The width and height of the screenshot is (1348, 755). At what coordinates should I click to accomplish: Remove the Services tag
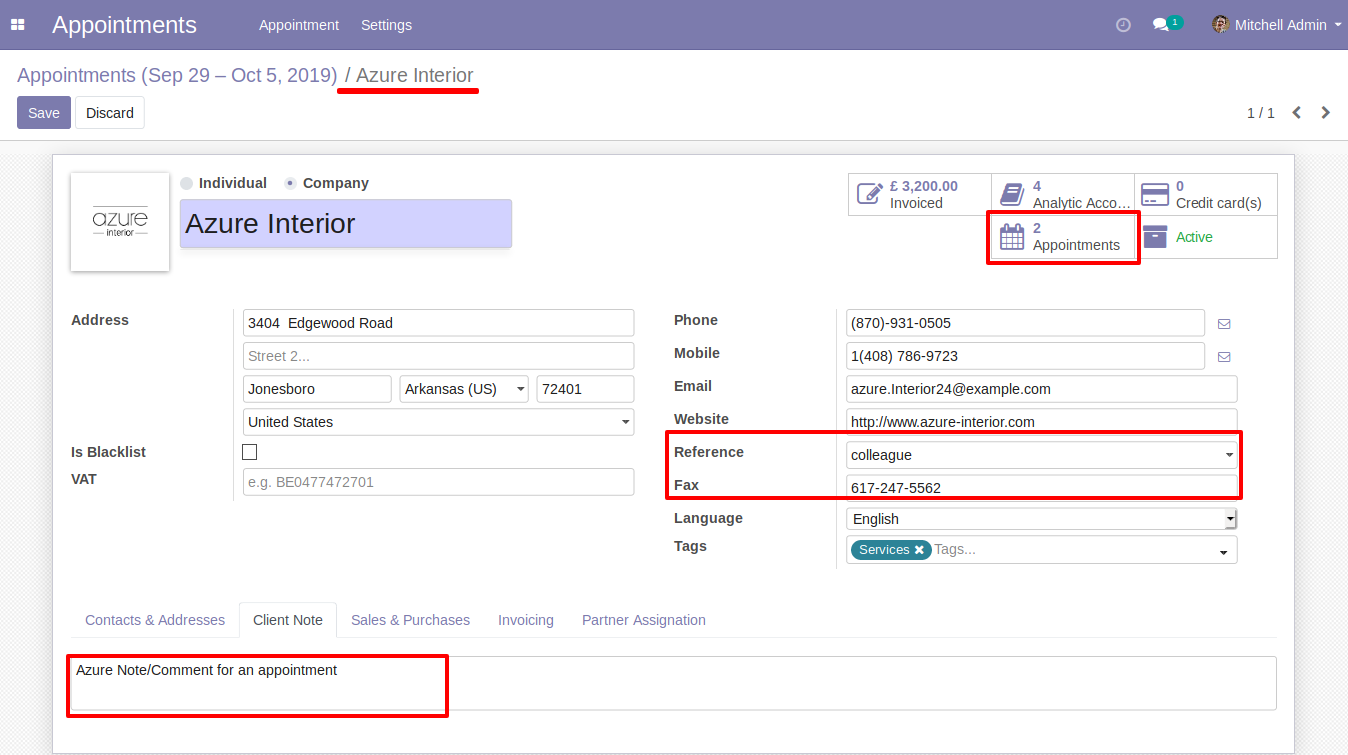pyautogui.click(x=919, y=550)
